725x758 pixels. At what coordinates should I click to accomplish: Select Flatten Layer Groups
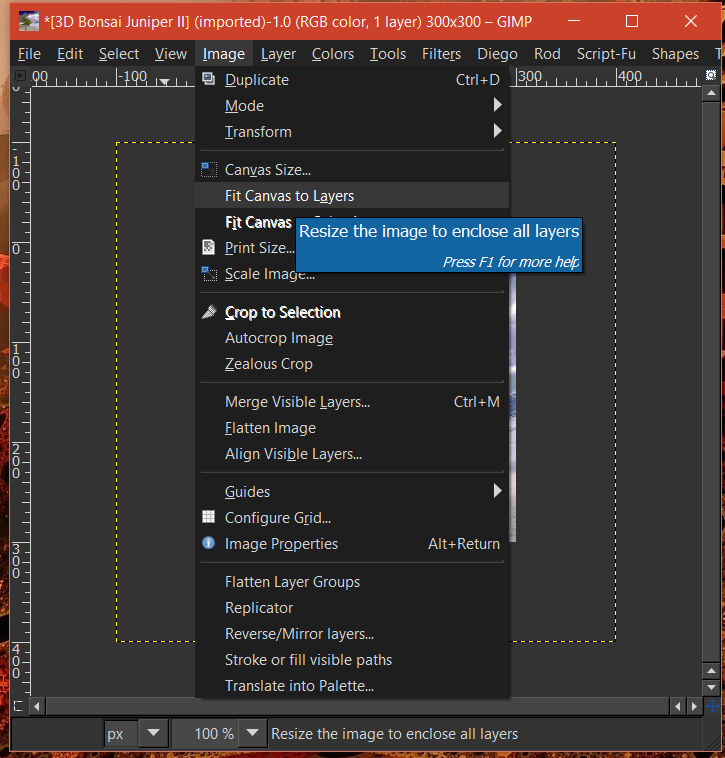pyautogui.click(x=352, y=581)
